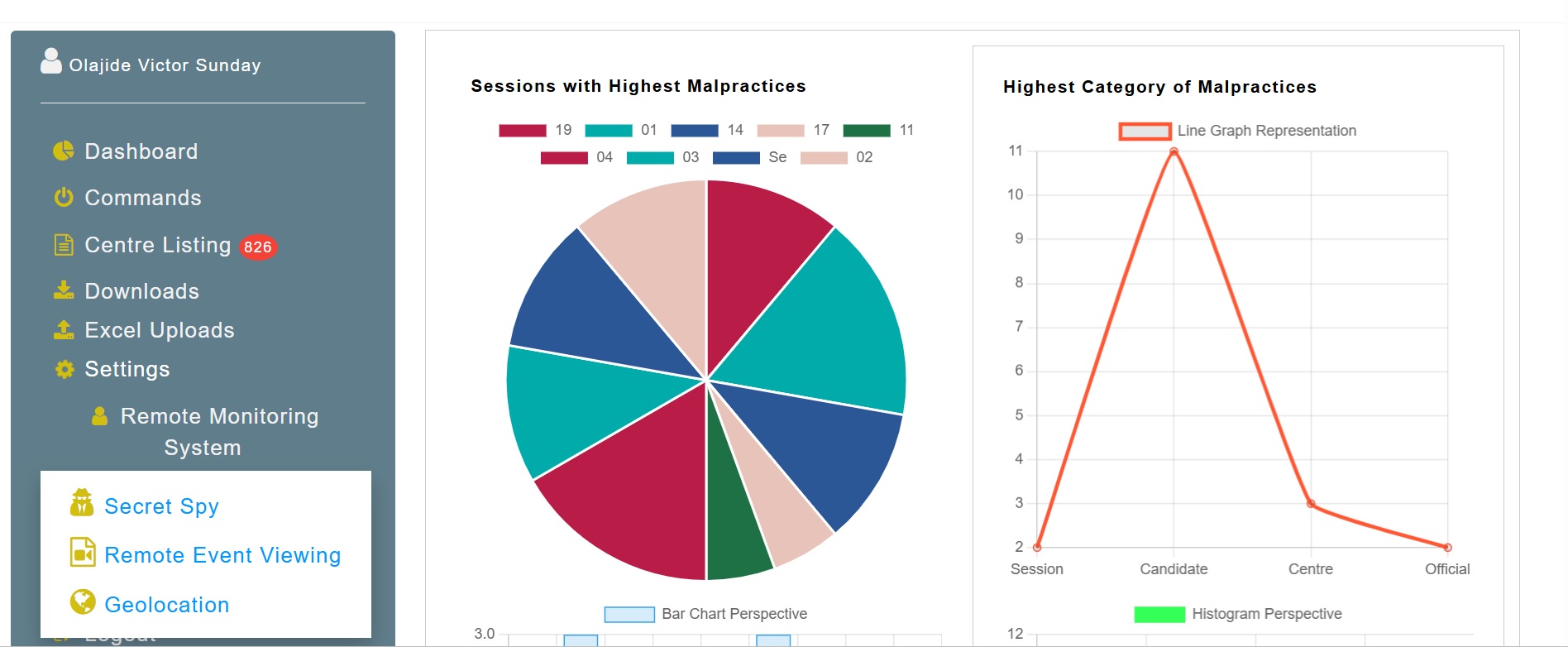Click the Centre Listing document icon
Screen dimensions: 1568x647
tap(64, 245)
